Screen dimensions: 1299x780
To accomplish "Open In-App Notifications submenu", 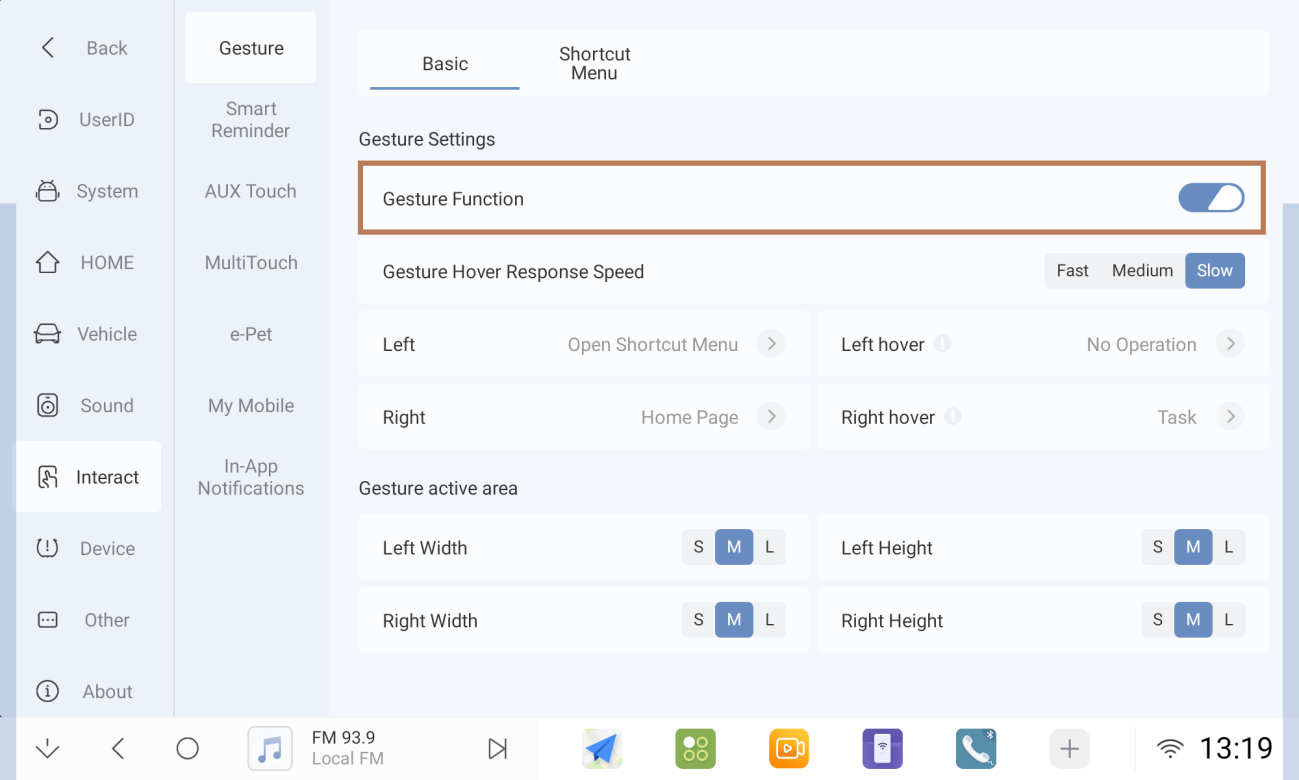I will [x=251, y=477].
